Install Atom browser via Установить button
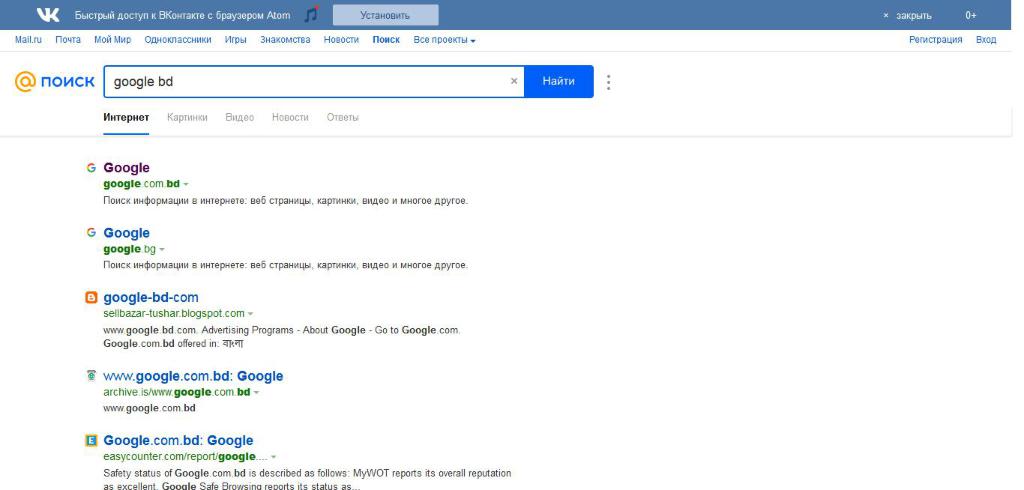The image size is (1024, 490). tap(385, 15)
